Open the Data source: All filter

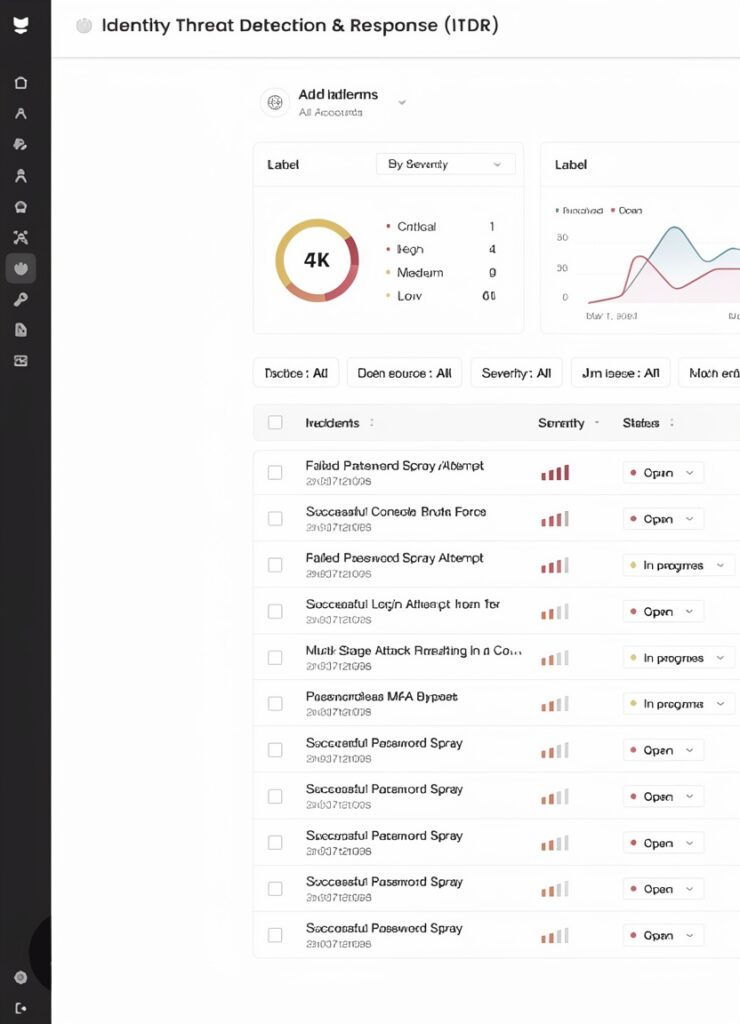pyautogui.click(x=404, y=373)
